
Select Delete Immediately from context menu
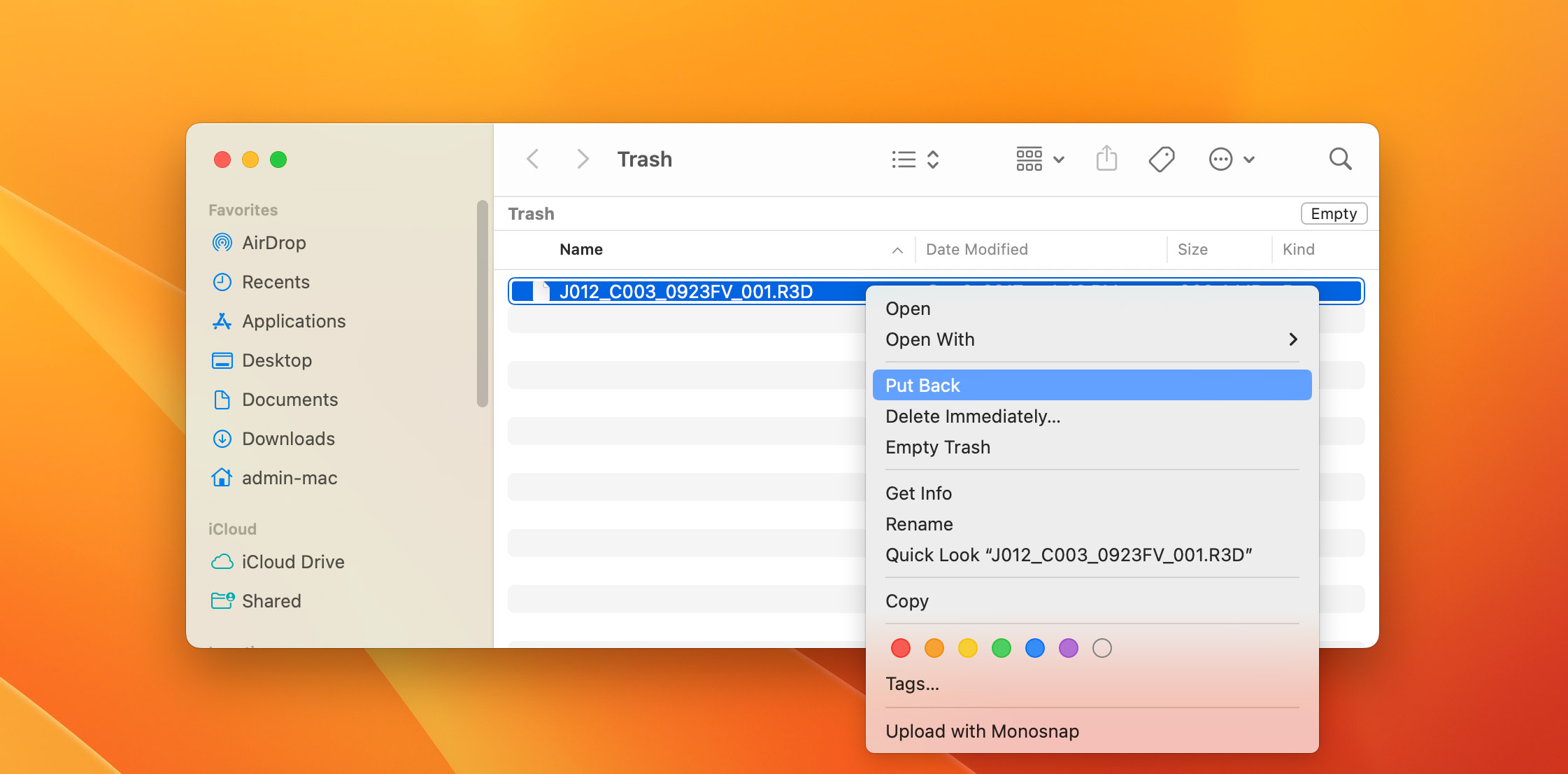pos(973,416)
